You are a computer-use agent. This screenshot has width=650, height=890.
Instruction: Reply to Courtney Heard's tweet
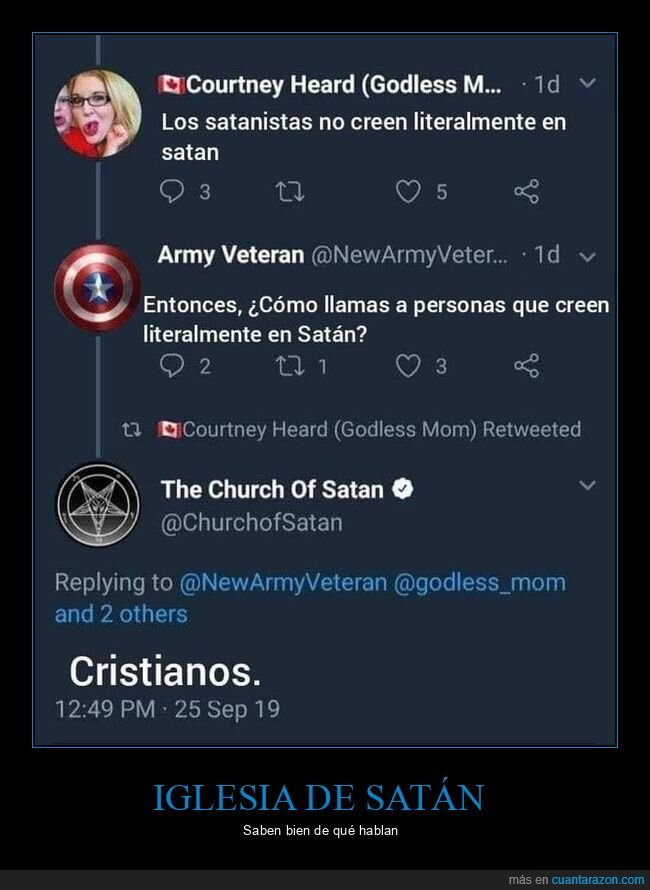pos(172,191)
